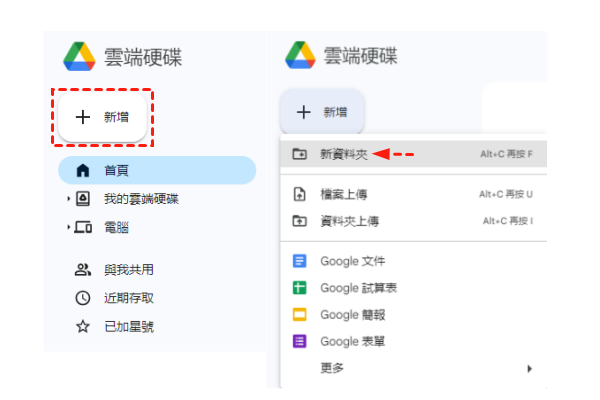Open the 更多 submenu entry

pyautogui.click(x=414, y=368)
